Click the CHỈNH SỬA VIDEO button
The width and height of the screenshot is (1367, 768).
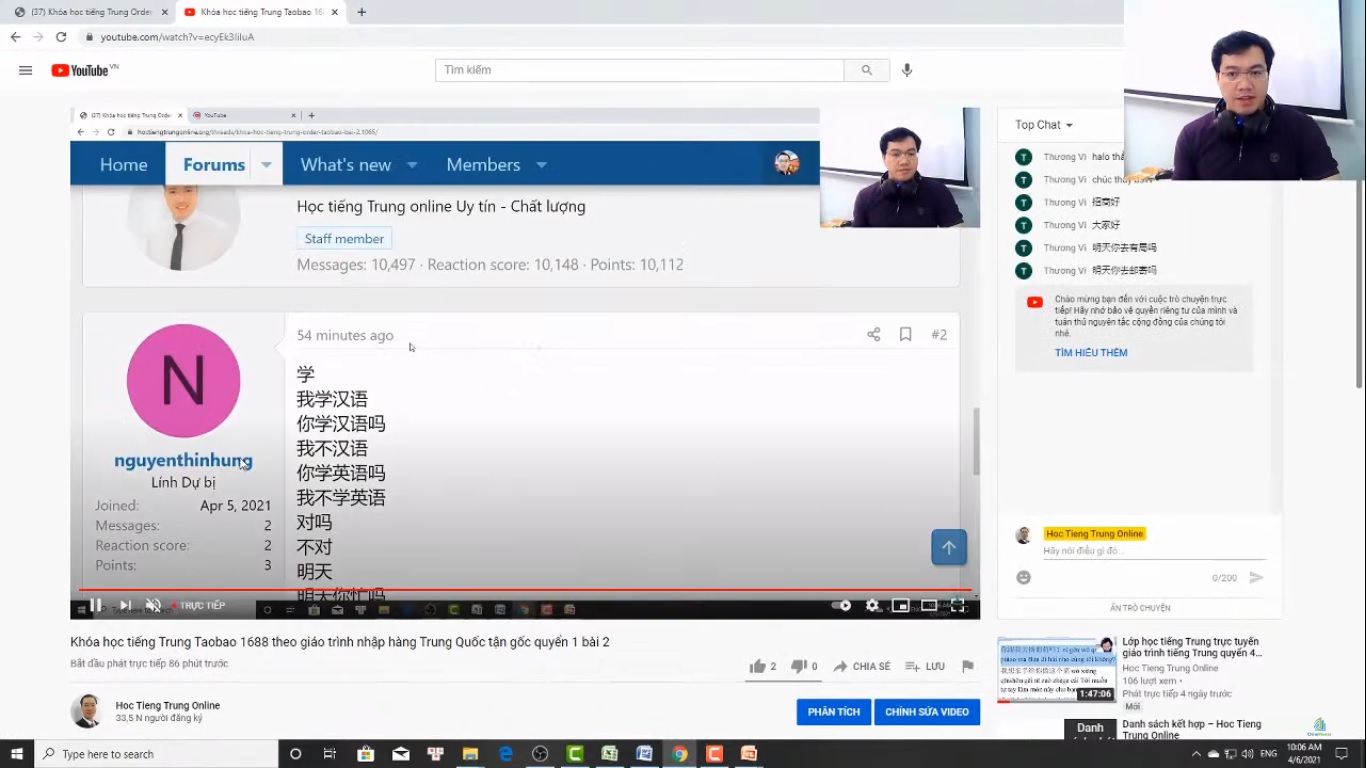click(x=926, y=712)
